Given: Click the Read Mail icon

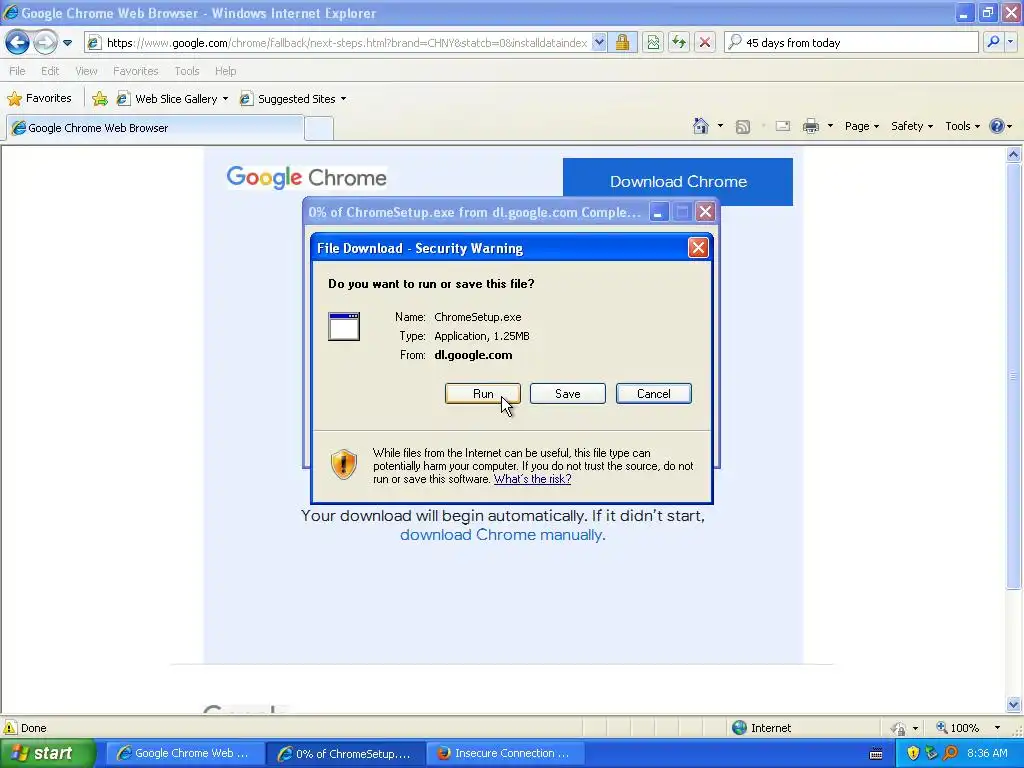Looking at the screenshot, I should point(783,126).
